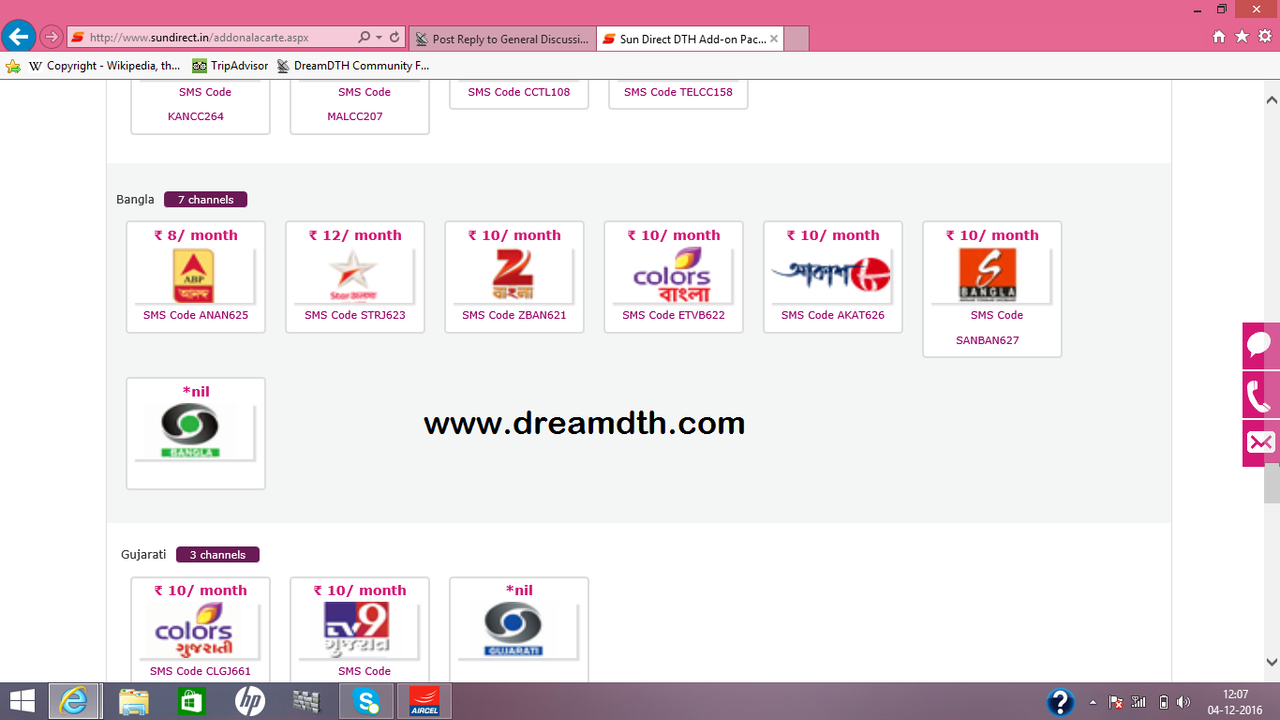The image size is (1280, 720).
Task: Click the pink mail envelope side icon
Action: click(x=1261, y=443)
